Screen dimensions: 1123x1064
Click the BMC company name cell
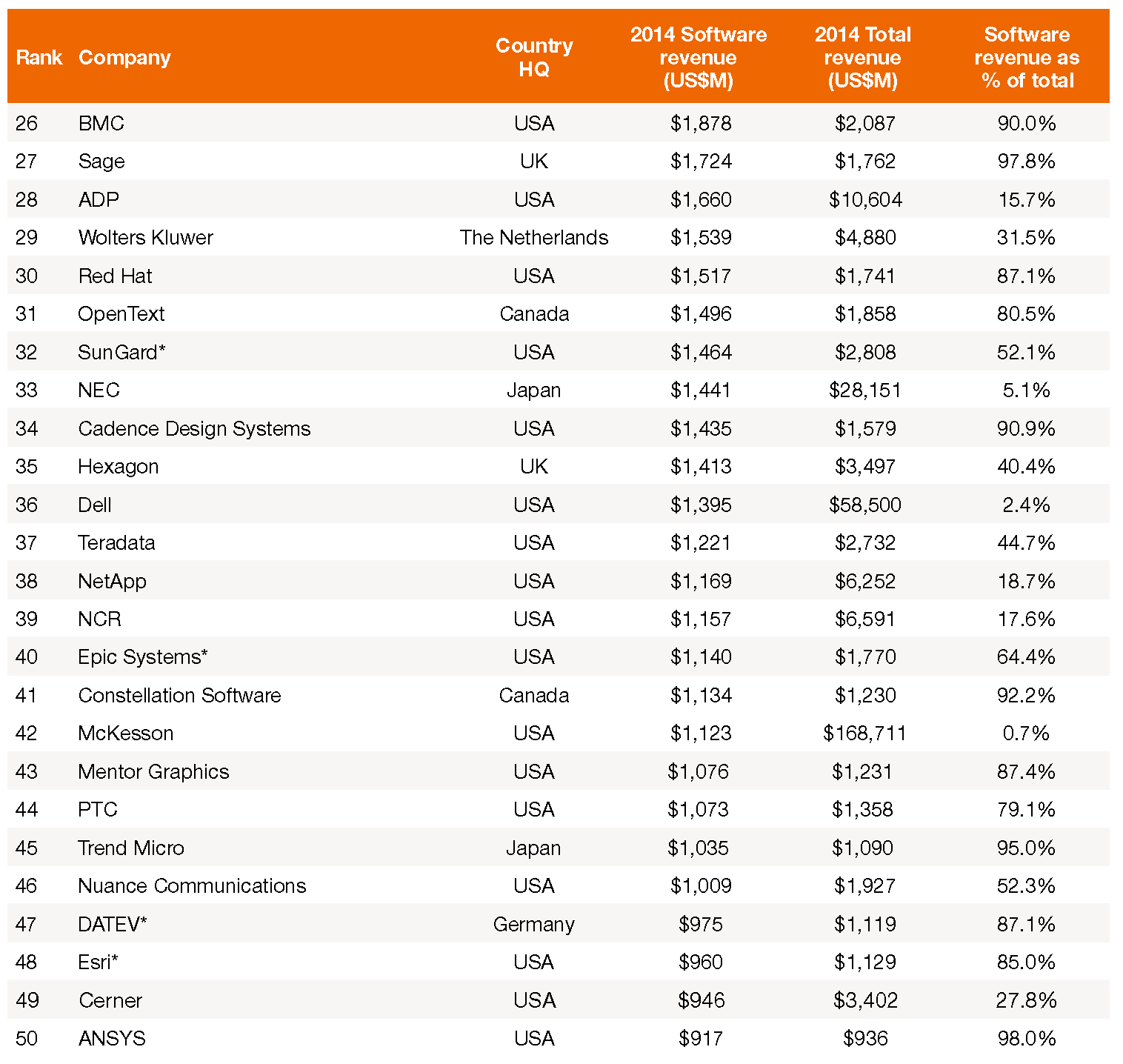tap(101, 123)
